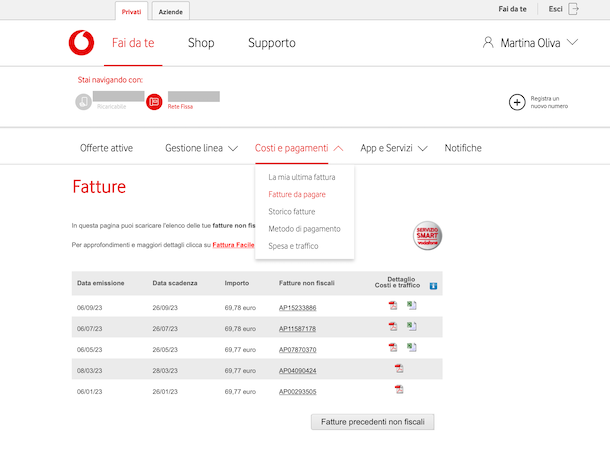Click the due date 26/01/23
Image resolution: width=610 pixels, height=459 pixels.
(x=165, y=392)
